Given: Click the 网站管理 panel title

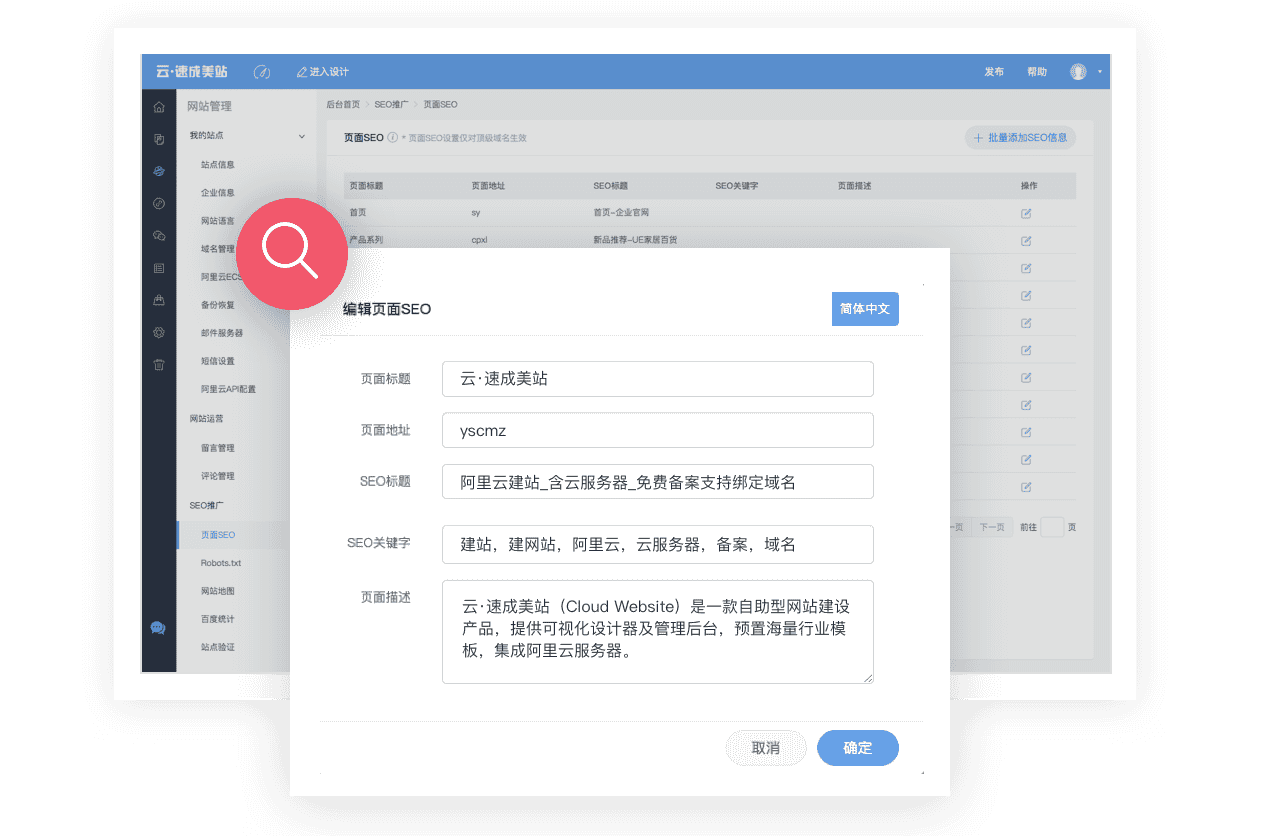Looking at the screenshot, I should (209, 106).
